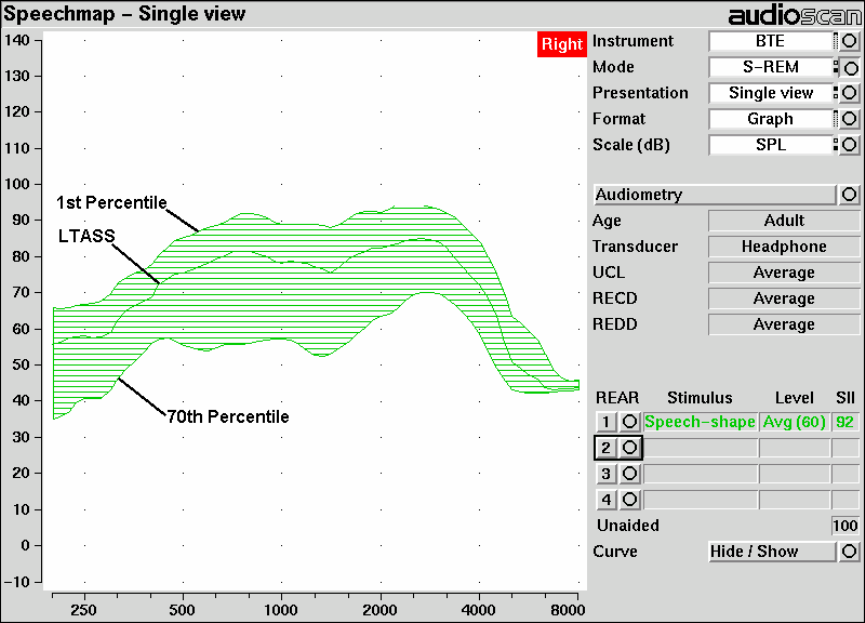Open the Mode S-REM selector
Viewport: 865px width, 623px height.
pos(771,67)
